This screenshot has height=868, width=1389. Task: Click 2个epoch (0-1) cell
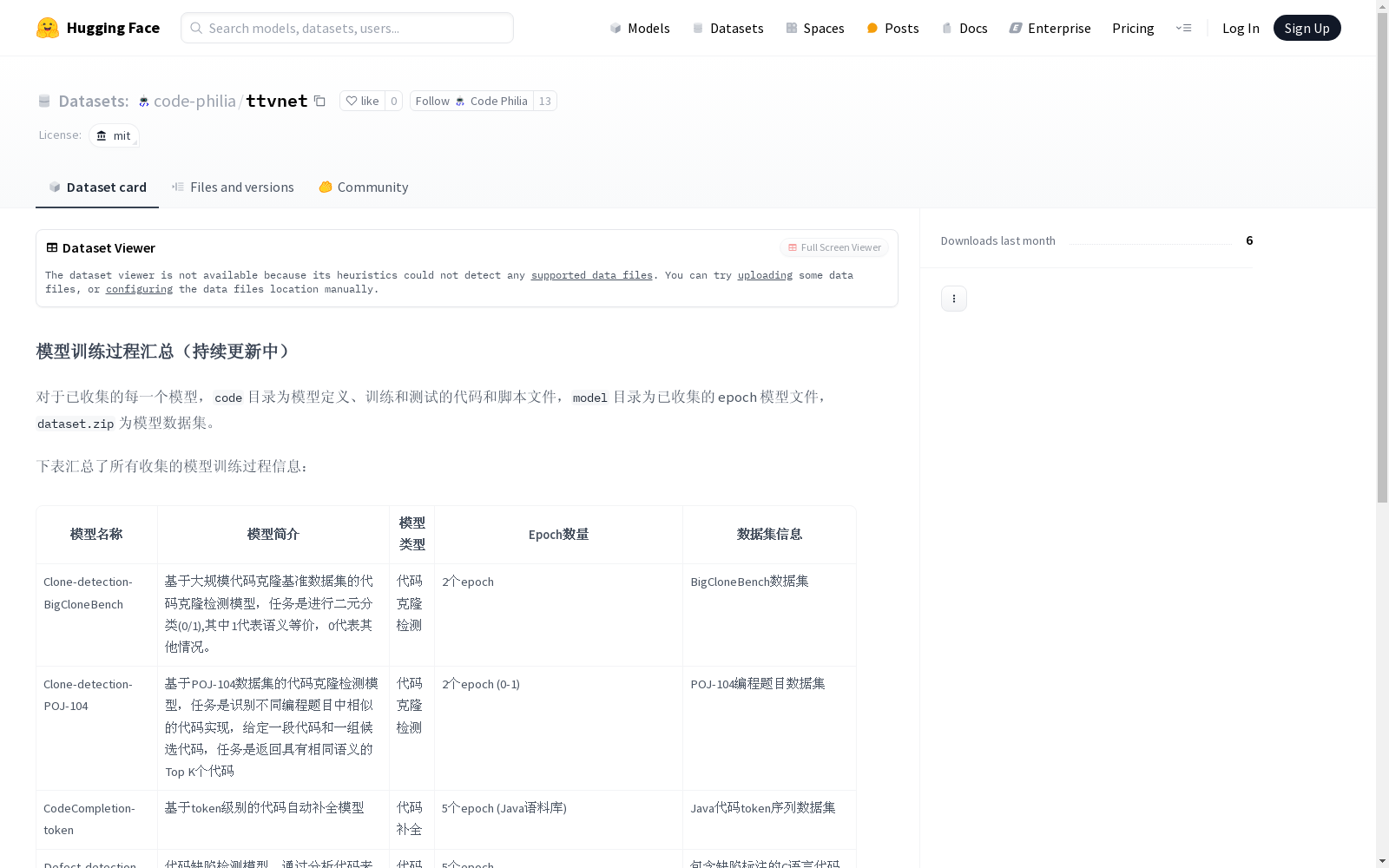pyautogui.click(x=558, y=728)
